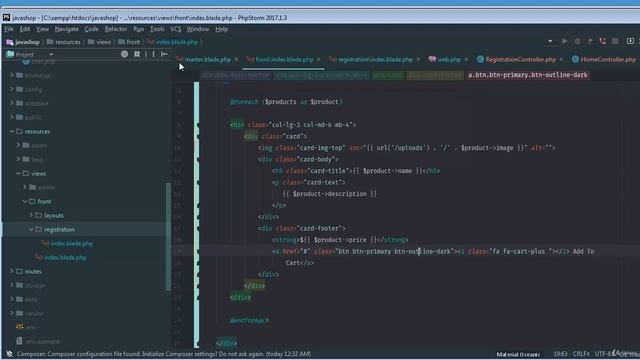Click Run with Coverage icon
640x360 pixels.
590,41
